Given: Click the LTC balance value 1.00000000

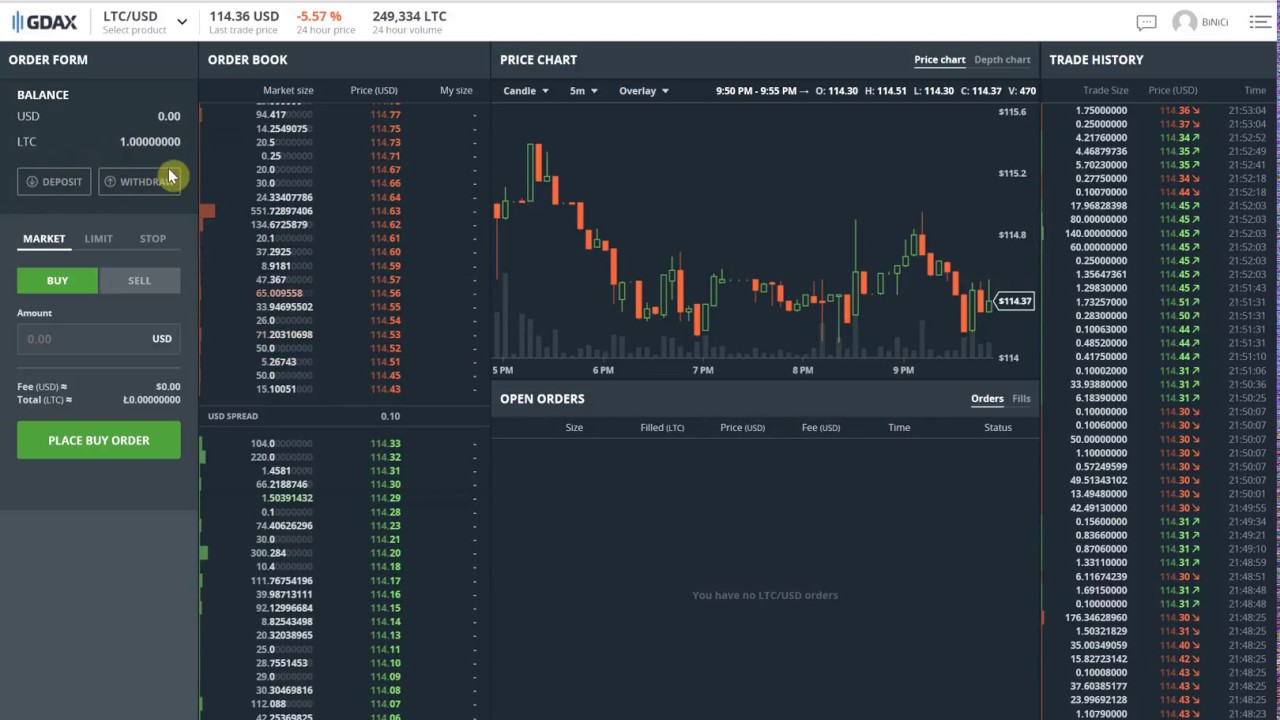Looking at the screenshot, I should point(150,142).
